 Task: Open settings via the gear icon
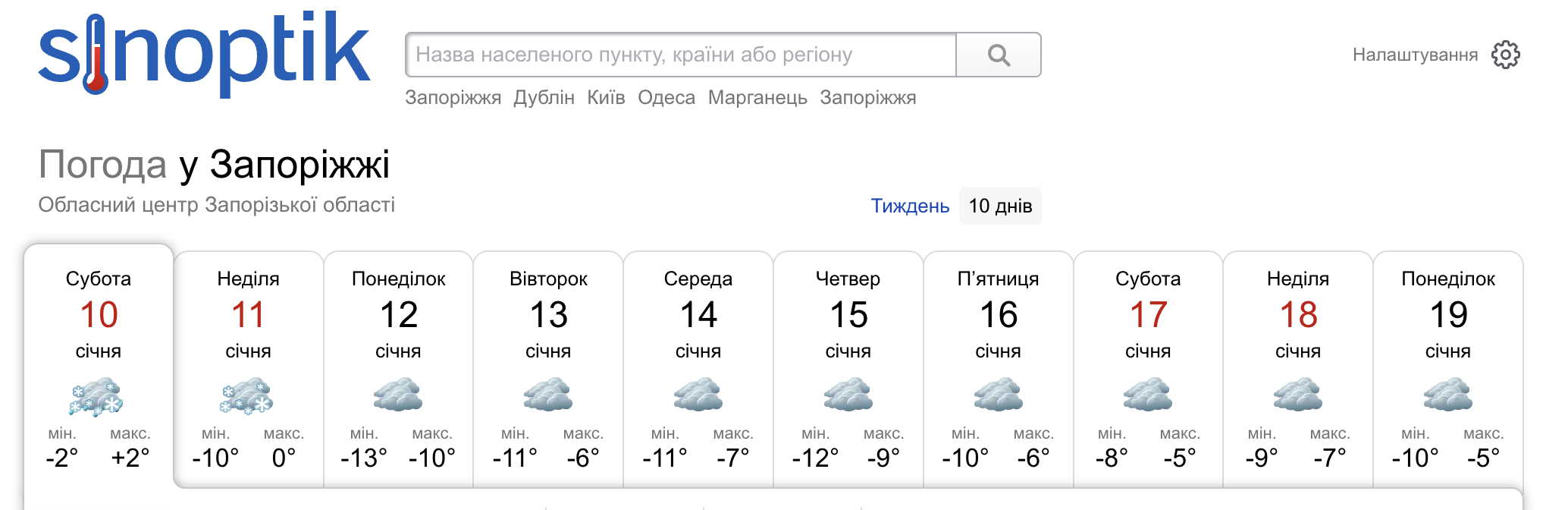coord(1505,55)
